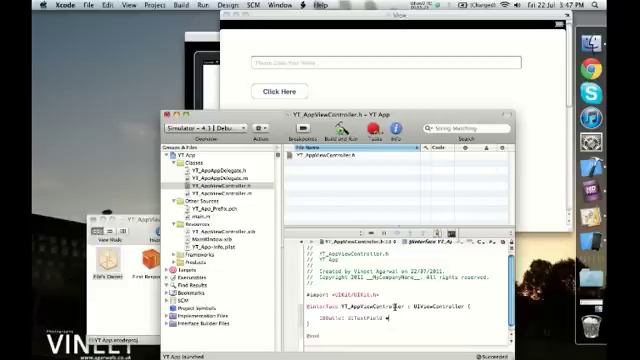Open the Build menu

point(181,5)
